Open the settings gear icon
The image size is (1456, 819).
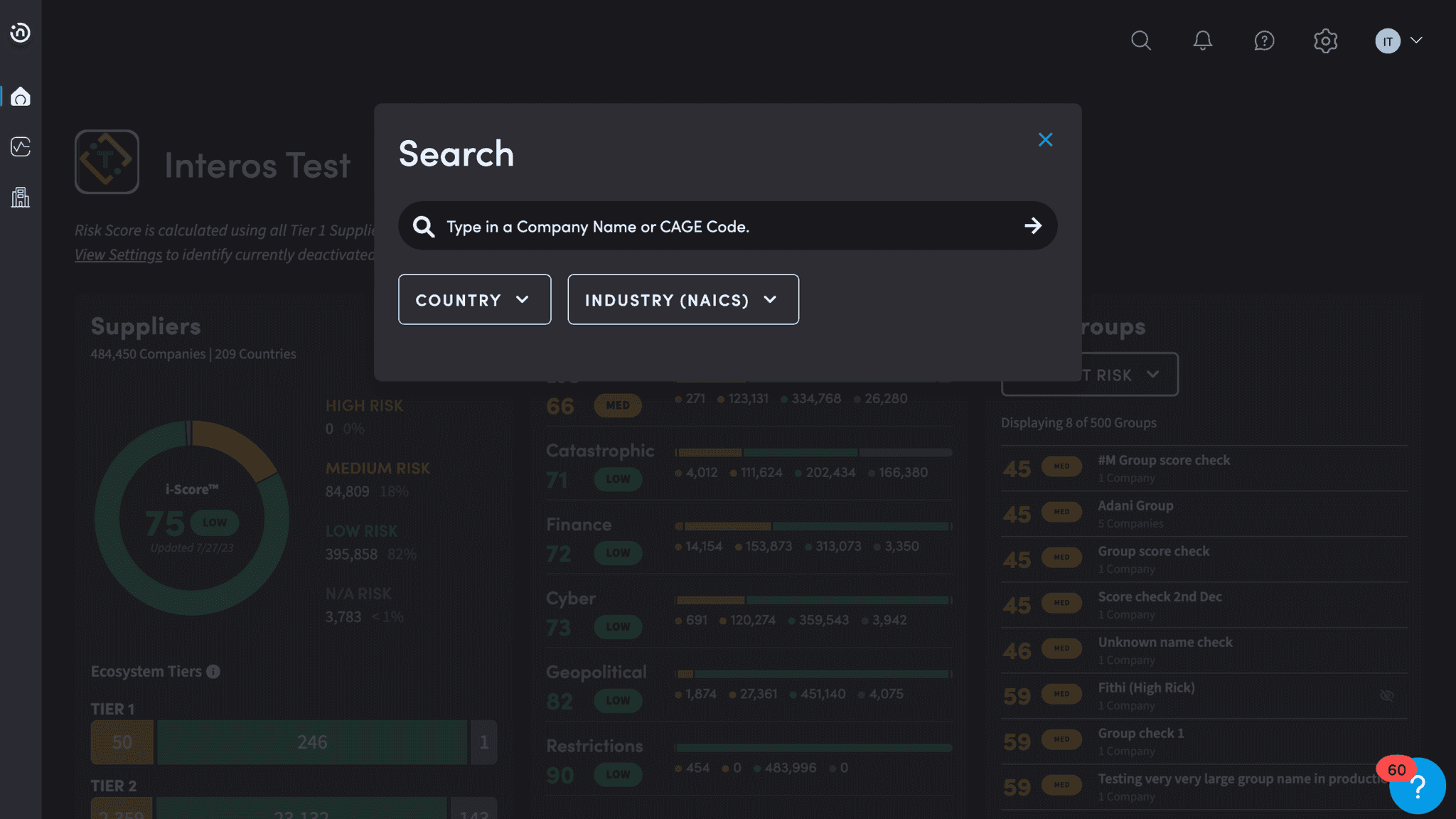tap(1325, 41)
